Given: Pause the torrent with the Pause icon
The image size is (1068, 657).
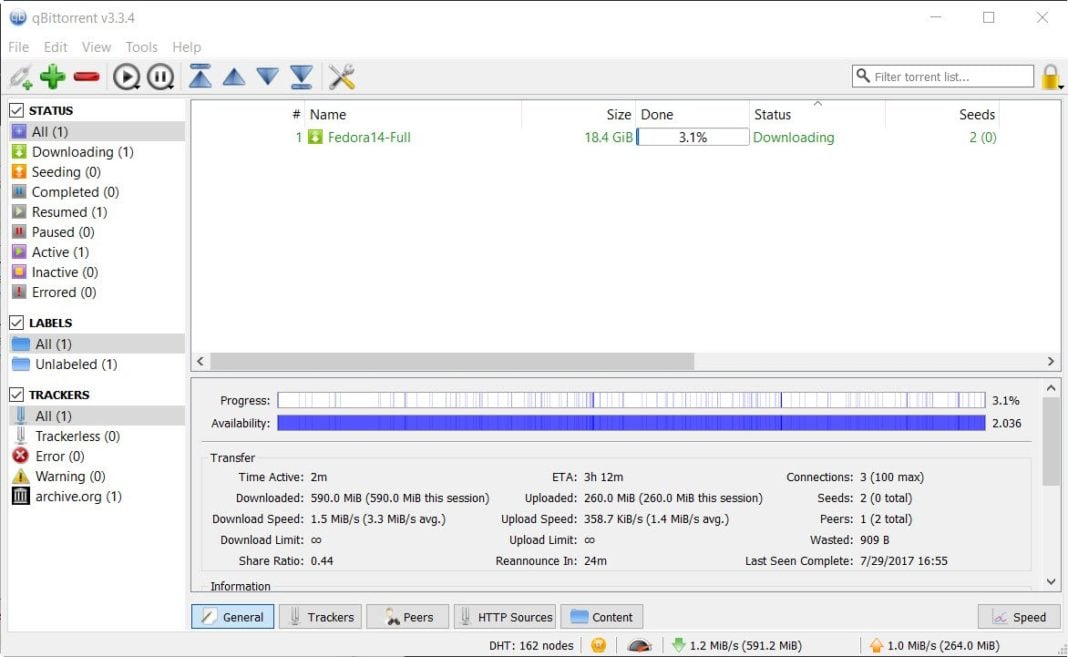Looking at the screenshot, I should coord(160,76).
